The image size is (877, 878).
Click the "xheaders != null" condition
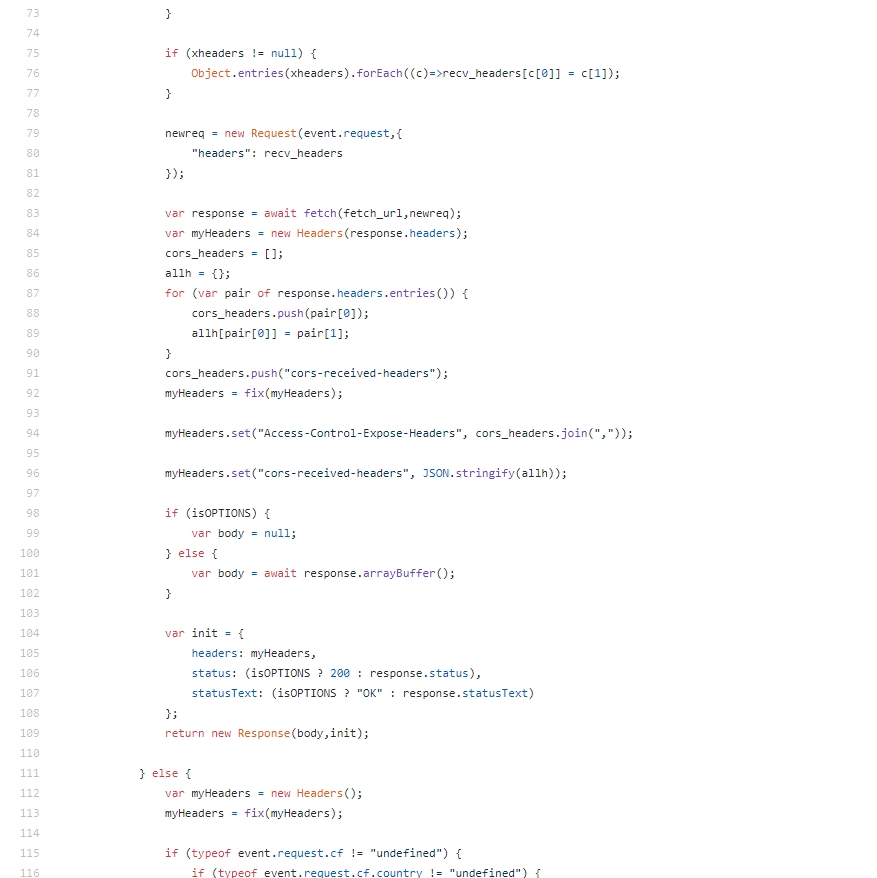click(244, 53)
